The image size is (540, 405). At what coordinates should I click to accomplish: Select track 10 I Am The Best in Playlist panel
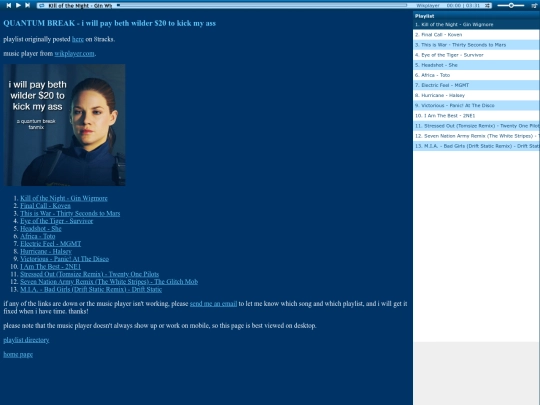point(476,116)
